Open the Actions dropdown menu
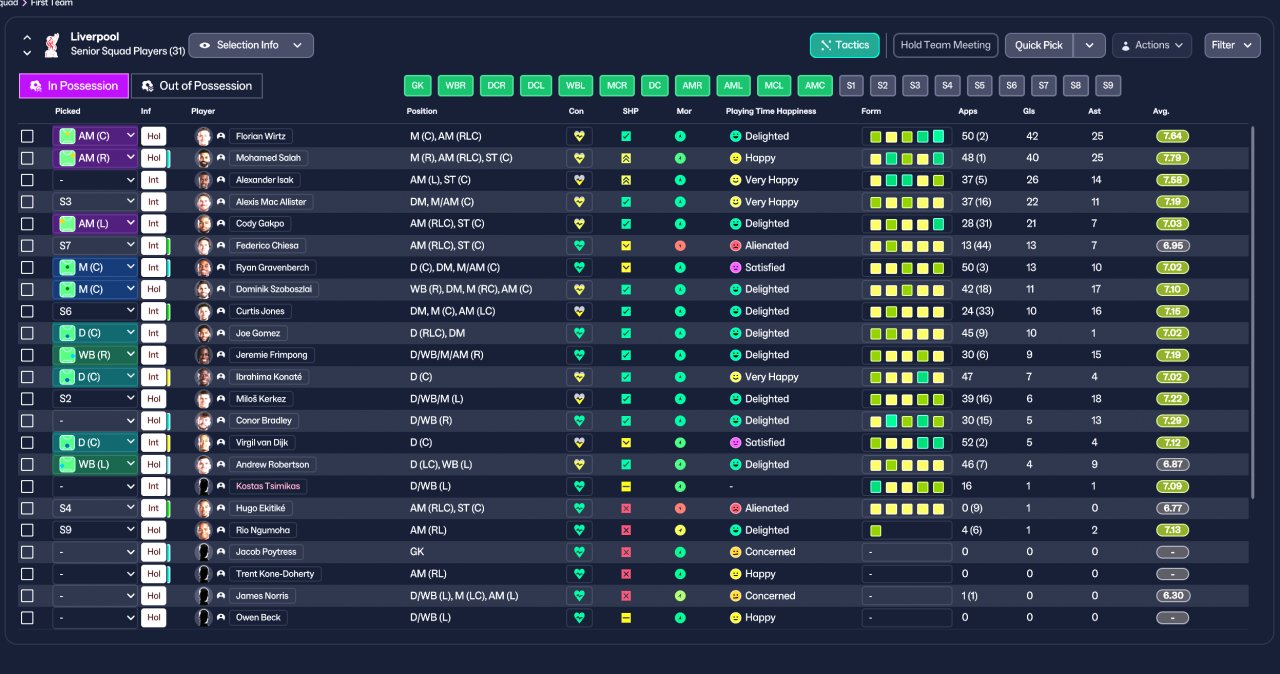1280x674 pixels. (x=1152, y=45)
